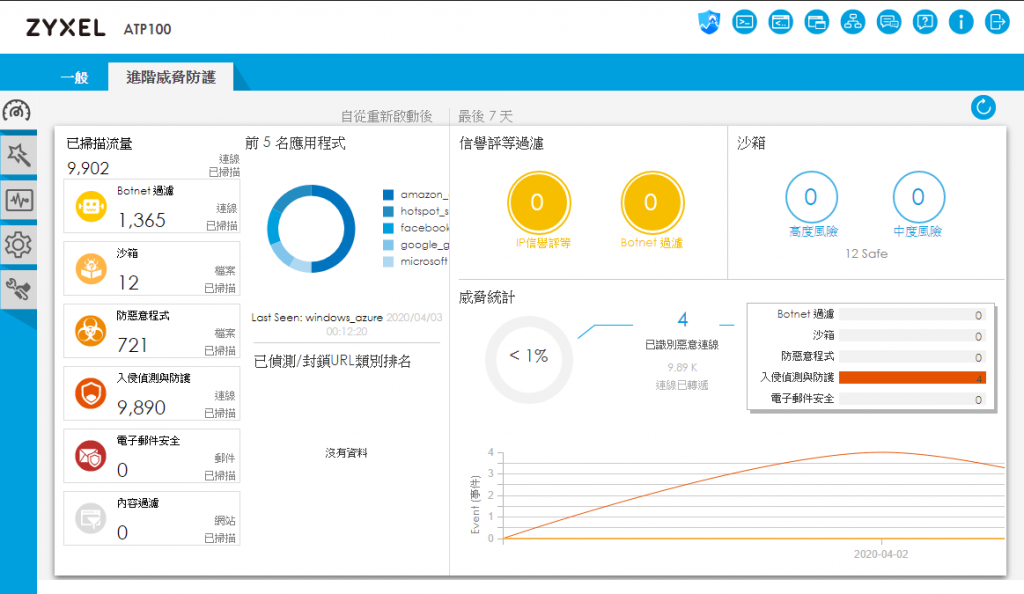
Task: Click the amazon legend color swatch
Action: (x=388, y=195)
